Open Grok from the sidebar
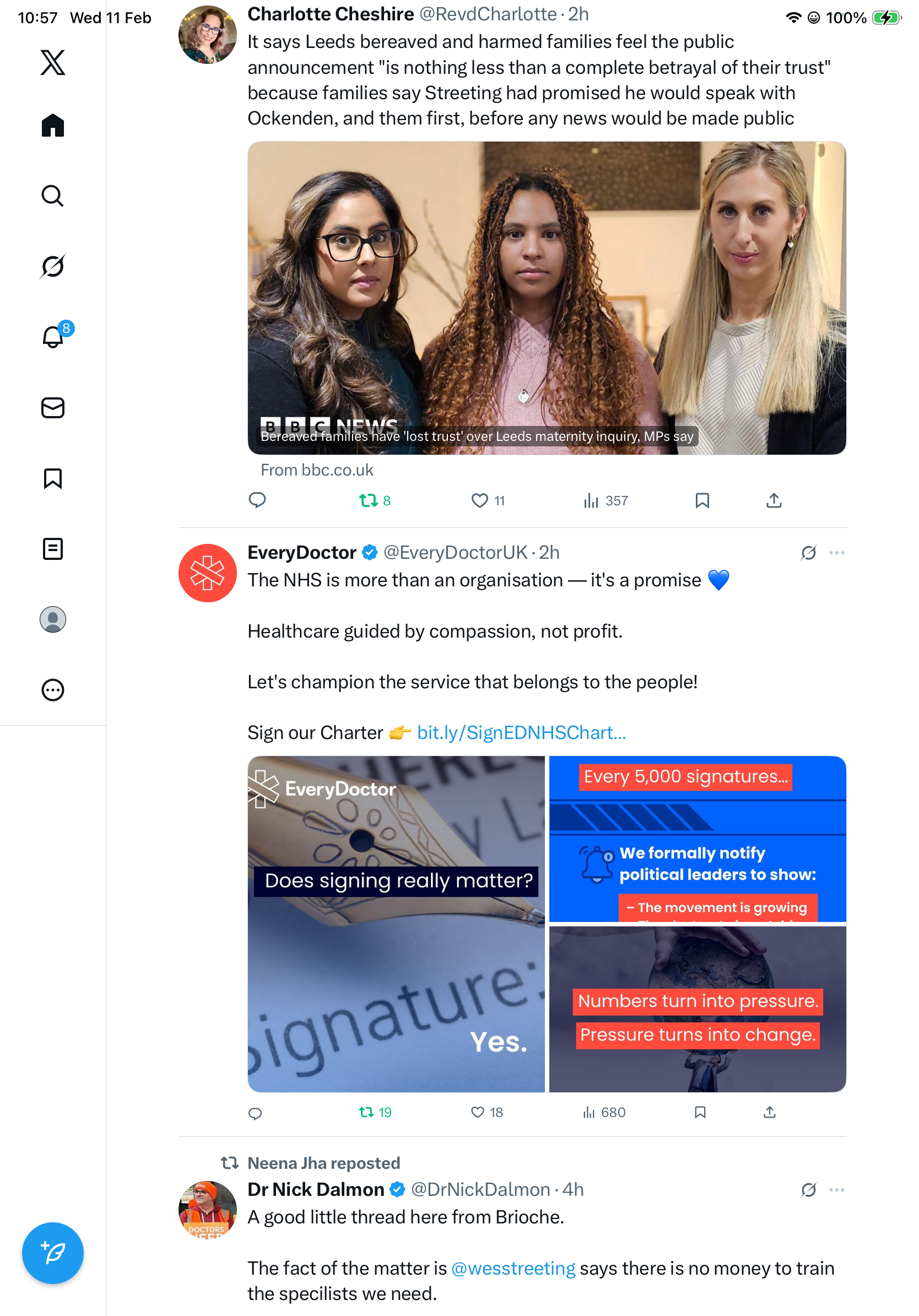 53,267
